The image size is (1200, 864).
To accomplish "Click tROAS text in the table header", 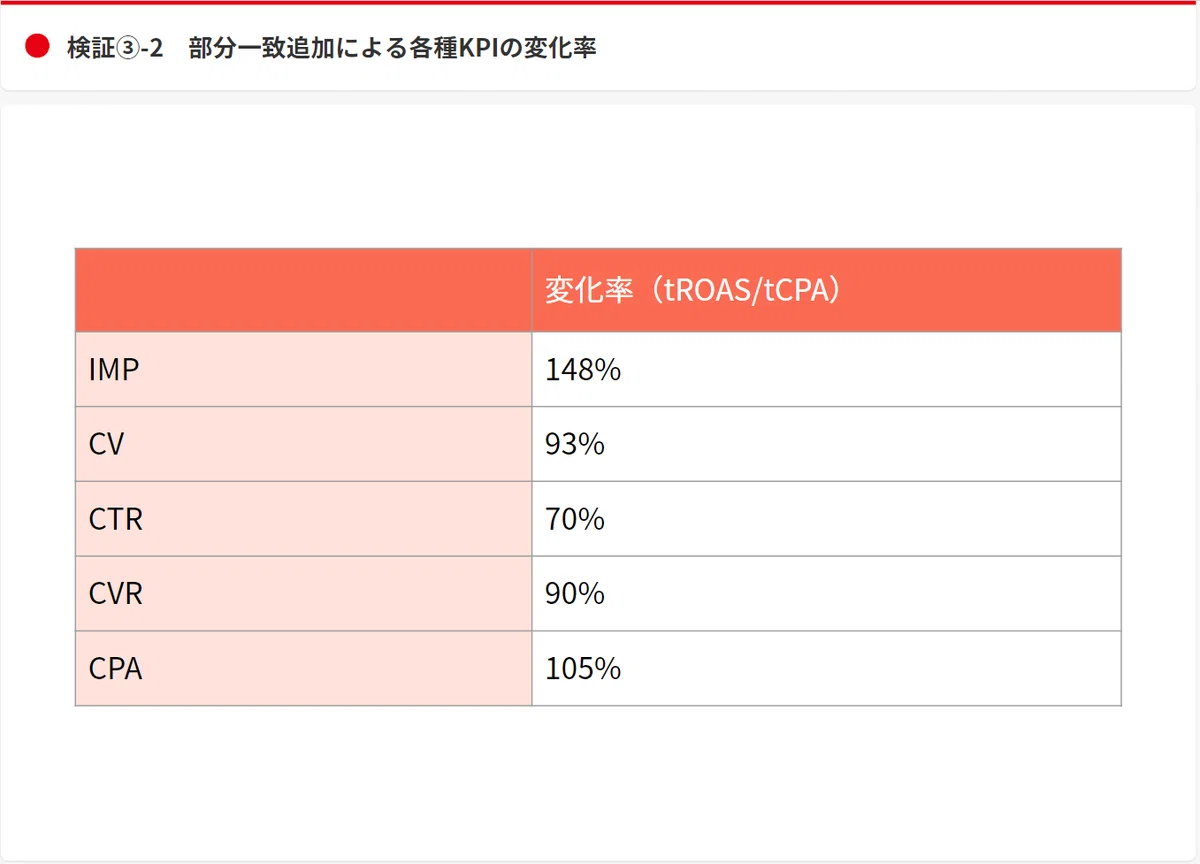I will [x=702, y=291].
